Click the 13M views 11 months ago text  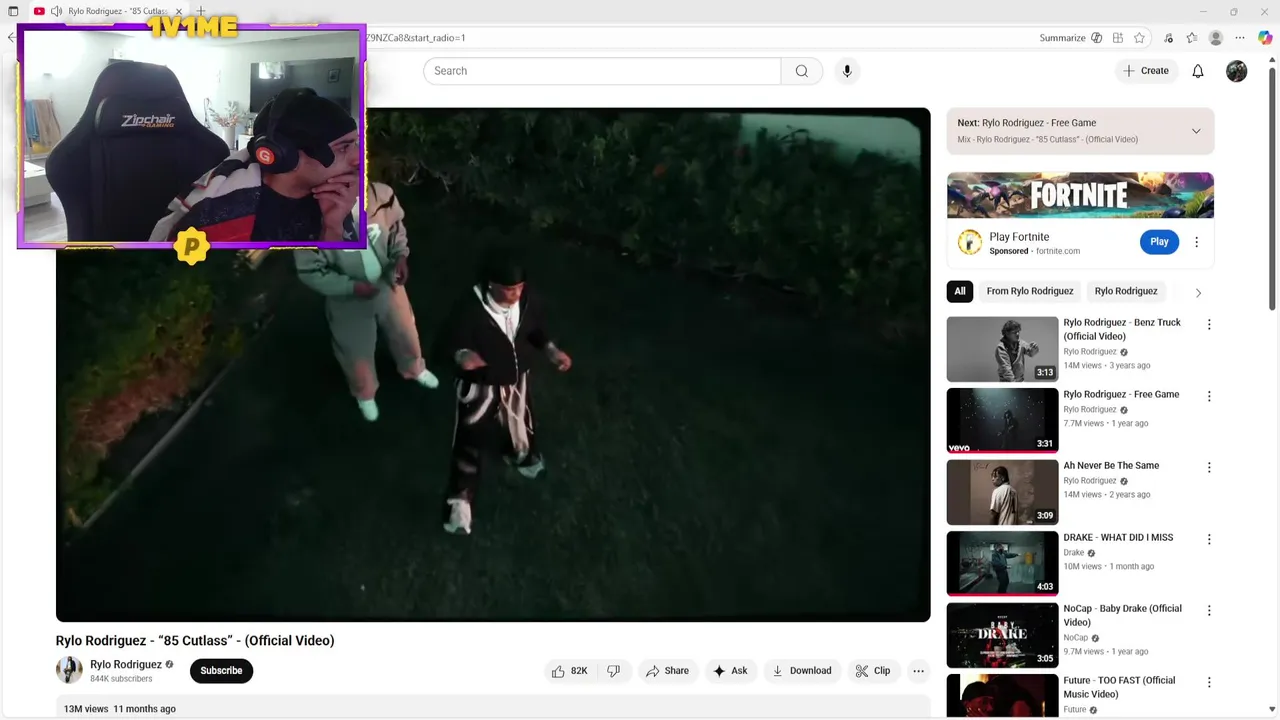pyautogui.click(x=120, y=709)
